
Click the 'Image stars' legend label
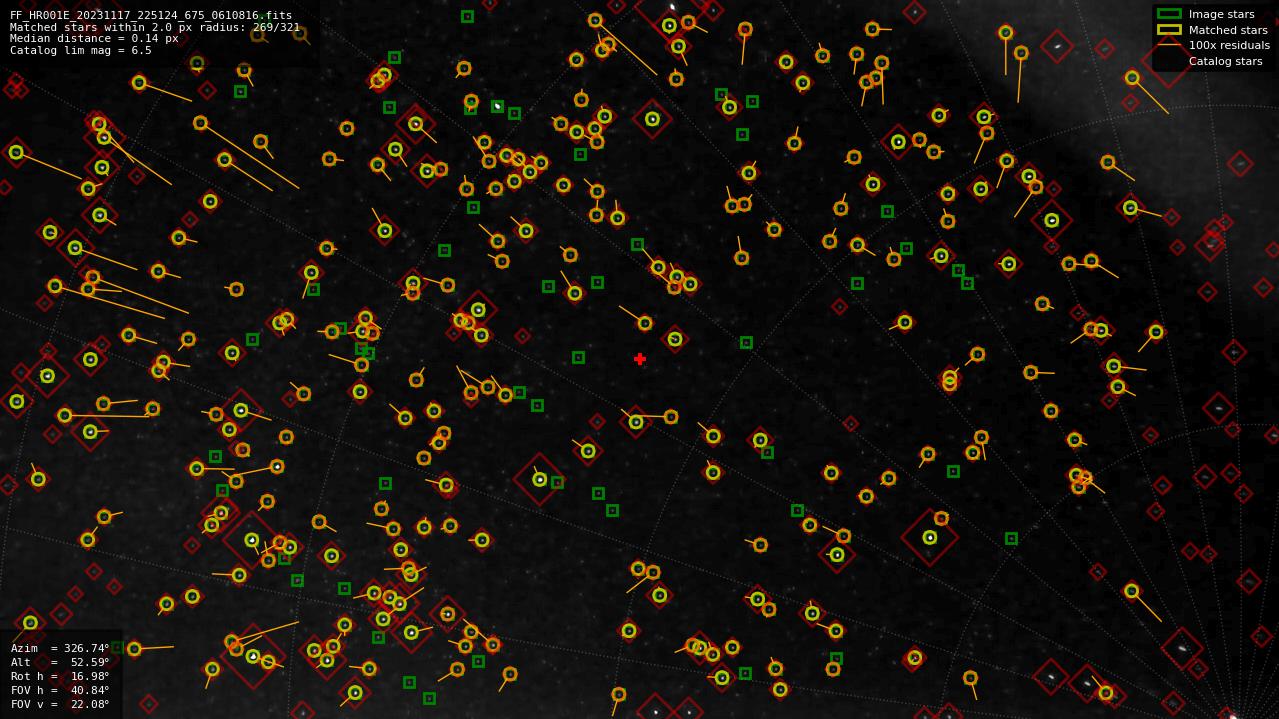point(1222,14)
